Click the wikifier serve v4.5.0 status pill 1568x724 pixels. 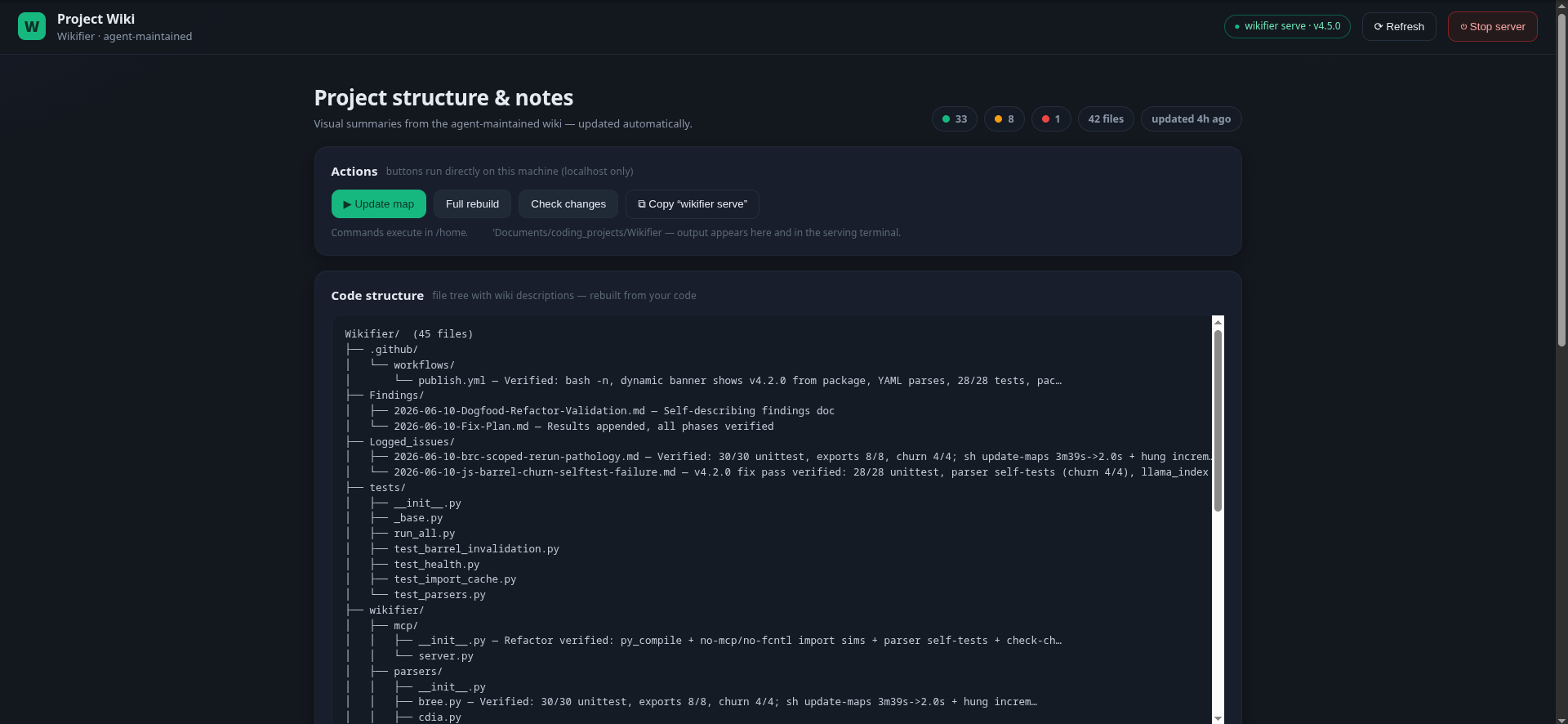1287,26
